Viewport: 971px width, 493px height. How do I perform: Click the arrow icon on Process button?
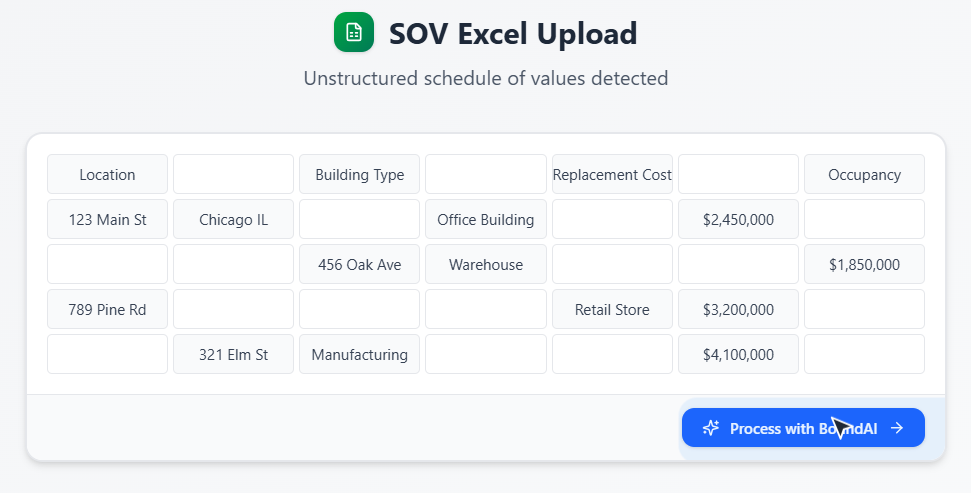(897, 428)
